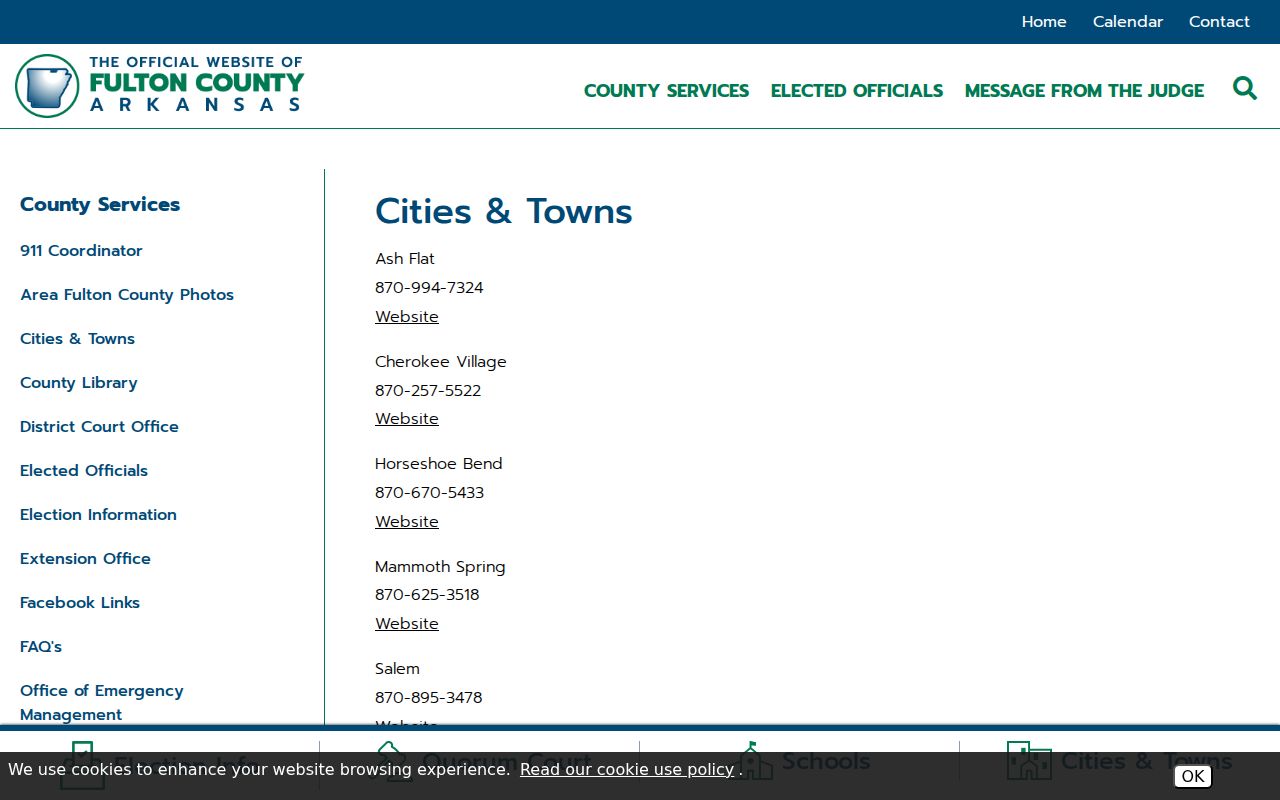Open the site search magnifier icon
1280x800 pixels.
(x=1245, y=89)
